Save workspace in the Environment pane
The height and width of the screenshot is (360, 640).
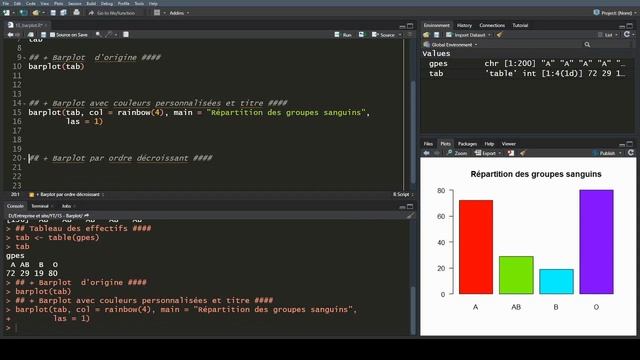click(436, 35)
